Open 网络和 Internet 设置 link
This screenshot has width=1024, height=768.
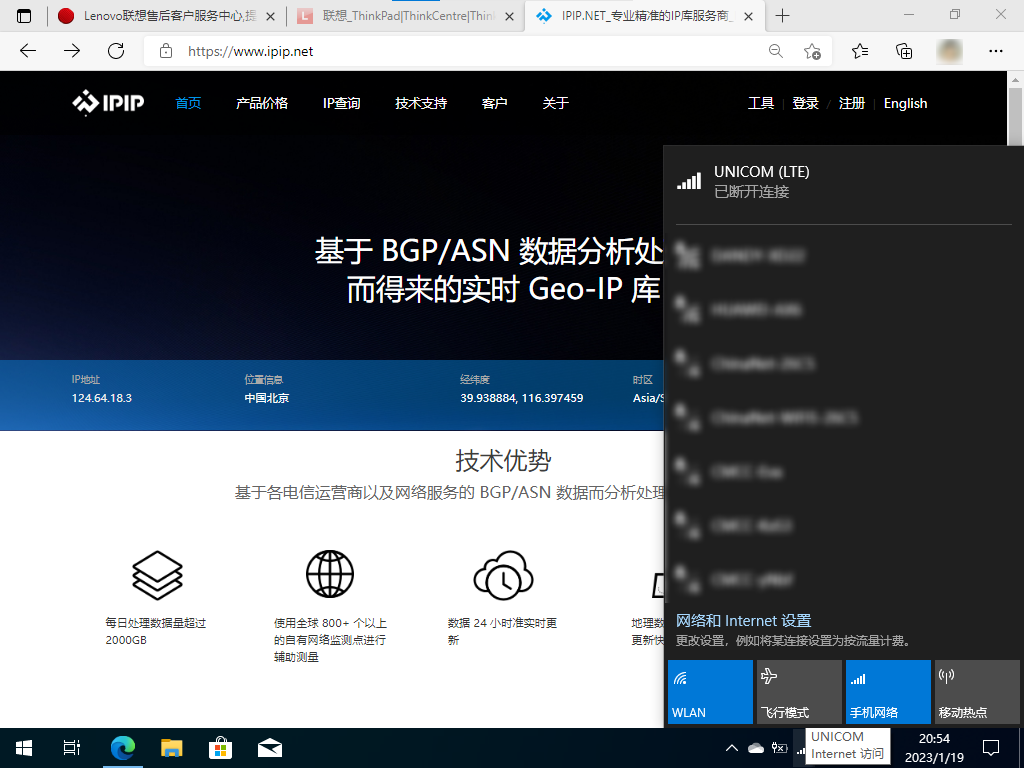coord(743,621)
